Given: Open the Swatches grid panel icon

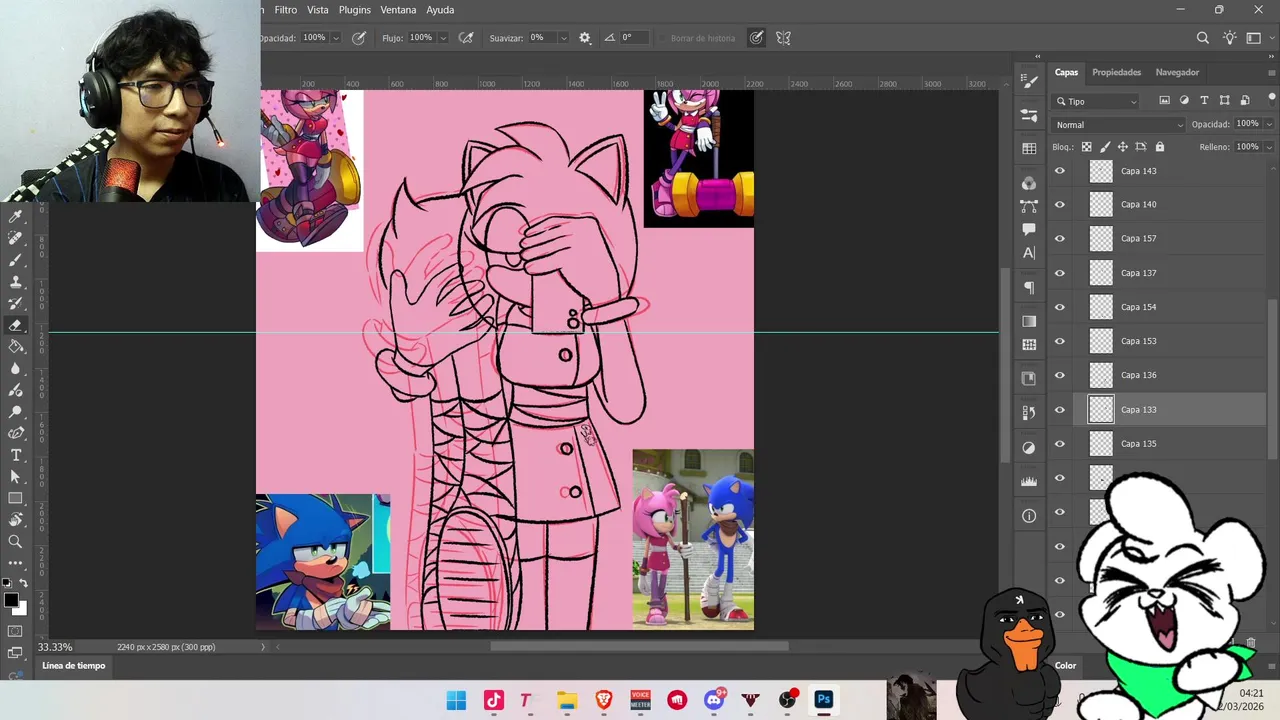Looking at the screenshot, I should click(1029, 149).
